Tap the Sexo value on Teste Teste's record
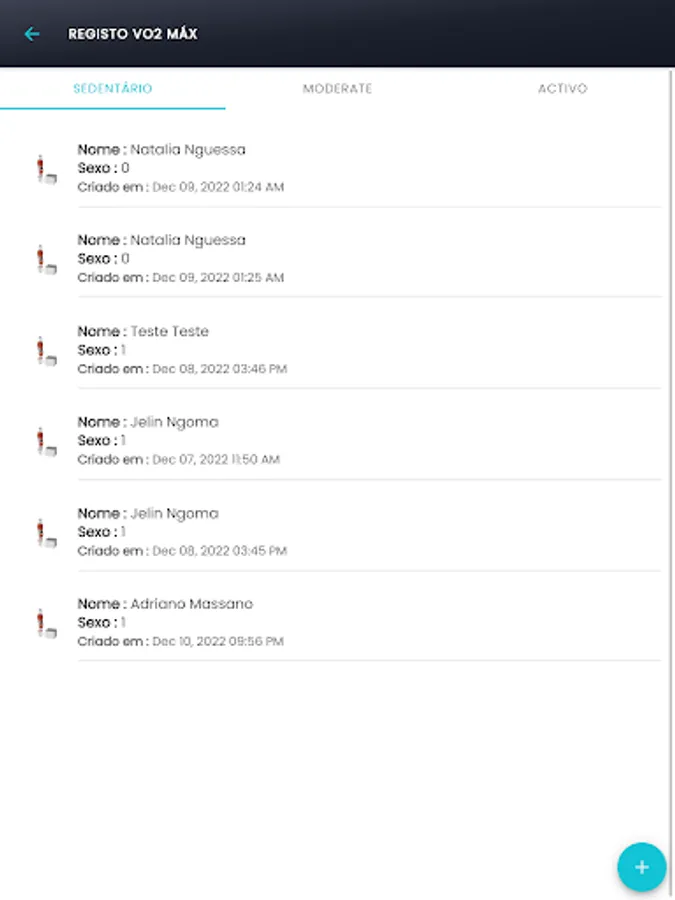The image size is (675, 900). point(106,350)
